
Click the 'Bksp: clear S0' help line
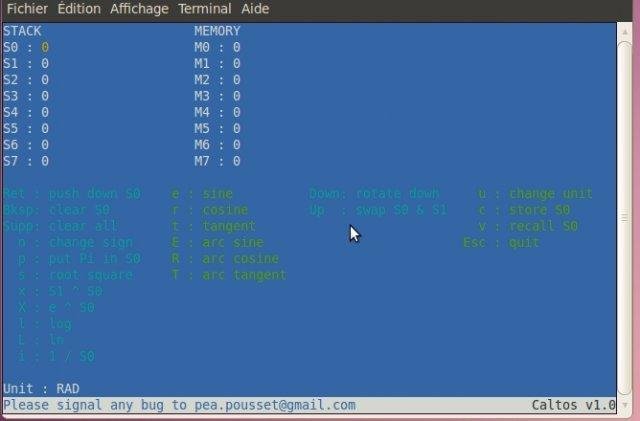tap(57, 210)
